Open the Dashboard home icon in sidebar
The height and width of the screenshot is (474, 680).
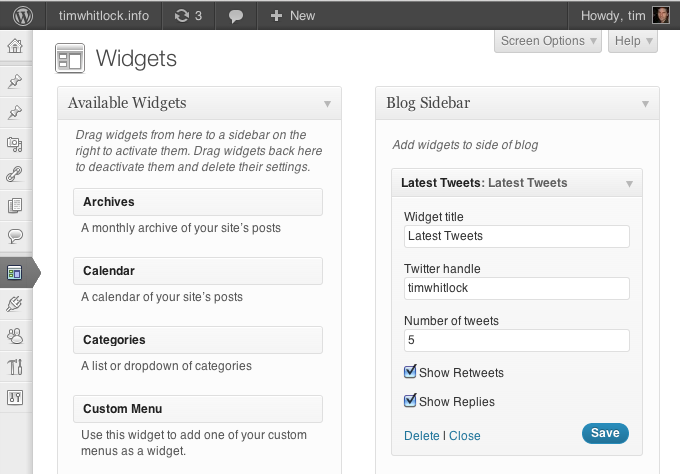click(x=15, y=47)
